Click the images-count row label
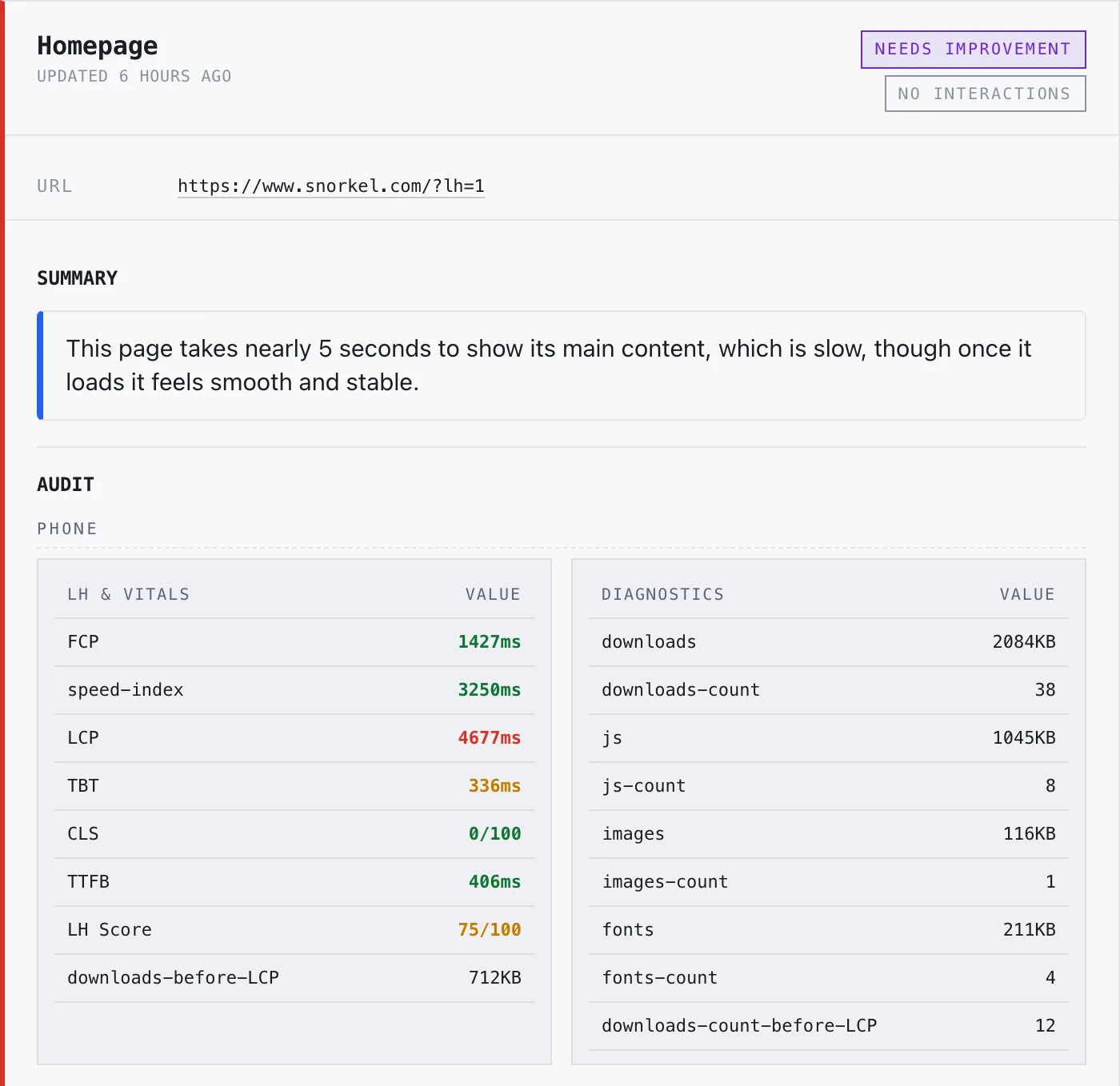 click(x=665, y=882)
